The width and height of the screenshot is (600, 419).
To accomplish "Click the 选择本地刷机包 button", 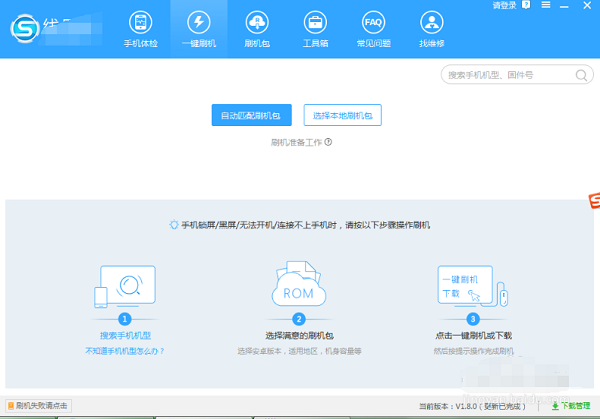I will pos(342,115).
